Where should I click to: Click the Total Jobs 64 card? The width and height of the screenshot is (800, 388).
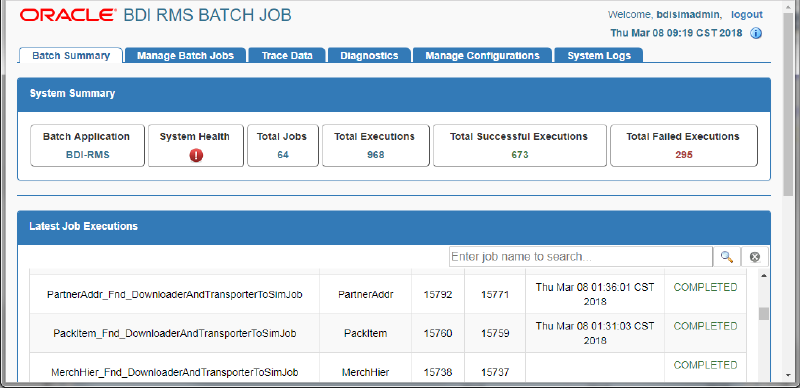[x=283, y=146]
